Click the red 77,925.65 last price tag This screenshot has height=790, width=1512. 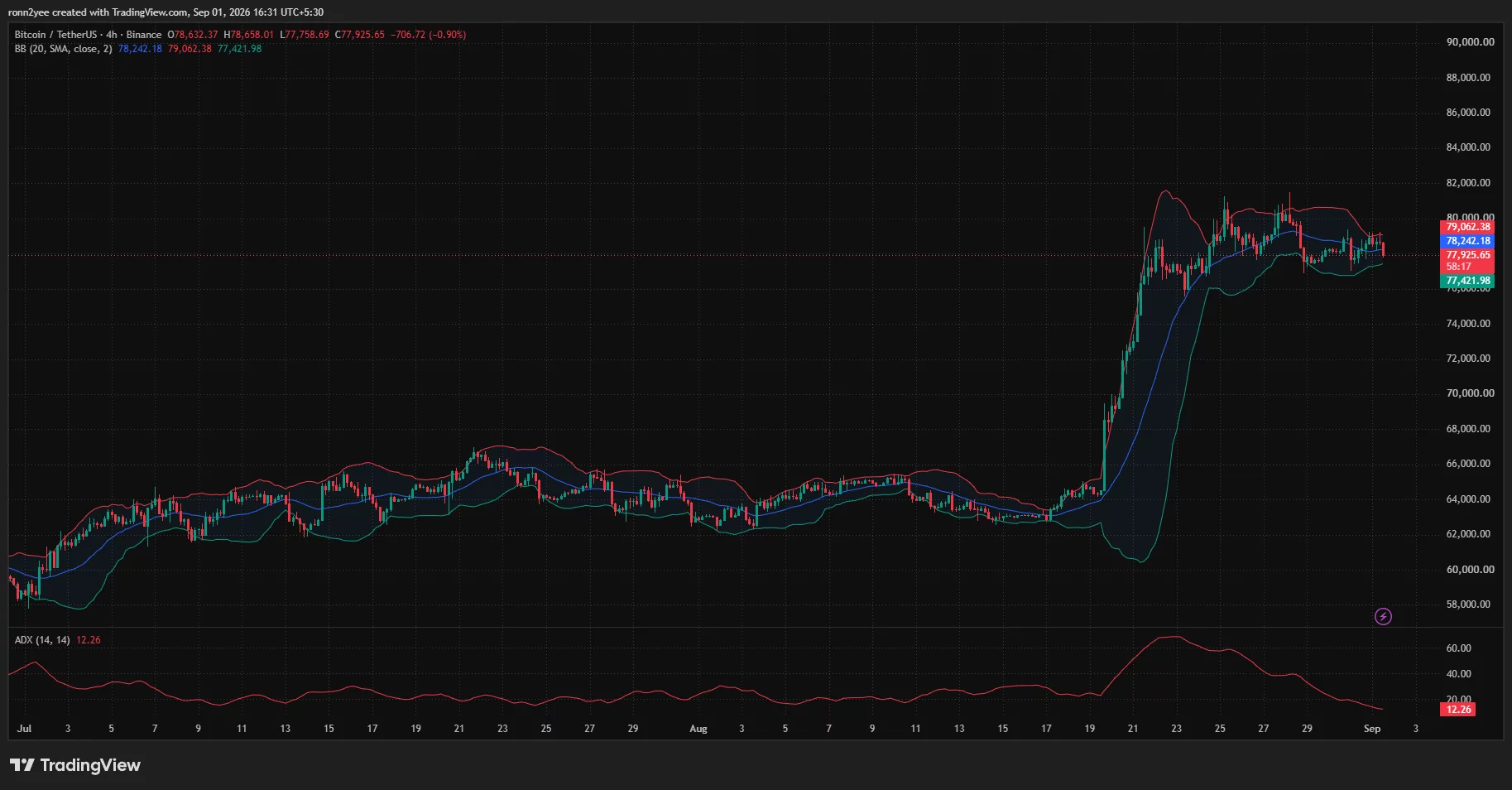(x=1467, y=255)
